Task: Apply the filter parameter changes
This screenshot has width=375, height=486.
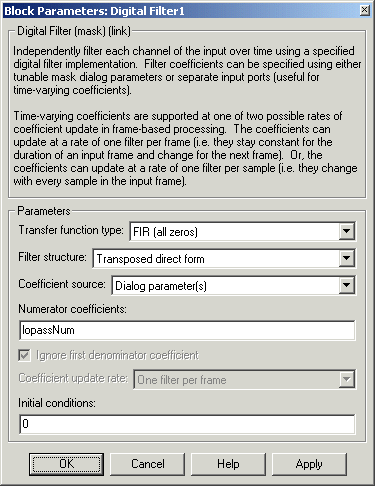Action: click(309, 464)
